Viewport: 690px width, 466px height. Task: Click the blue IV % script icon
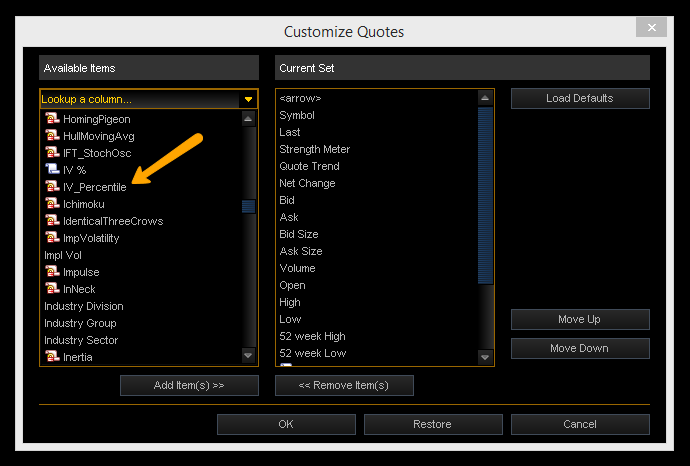pos(52,170)
